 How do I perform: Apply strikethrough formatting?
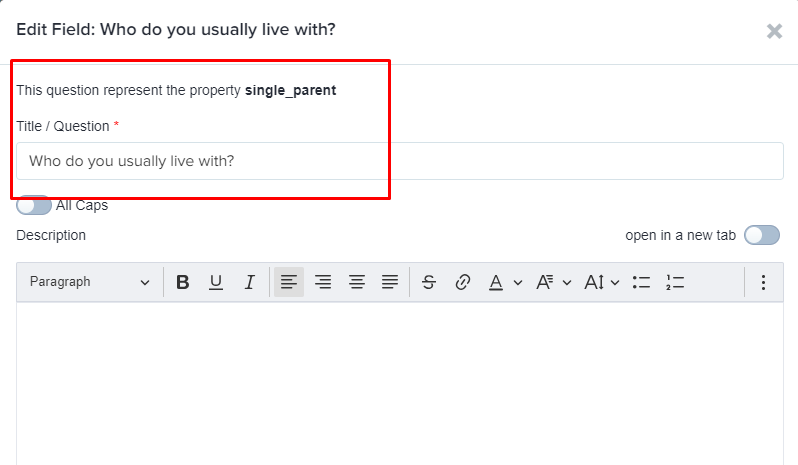(x=429, y=282)
